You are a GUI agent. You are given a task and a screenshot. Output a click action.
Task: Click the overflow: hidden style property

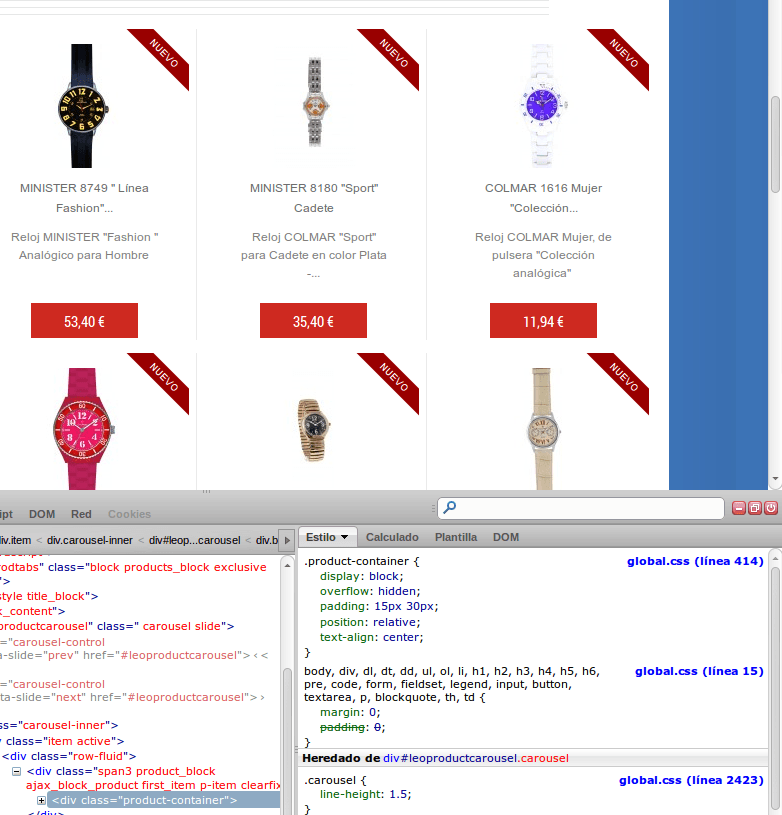[x=370, y=591]
